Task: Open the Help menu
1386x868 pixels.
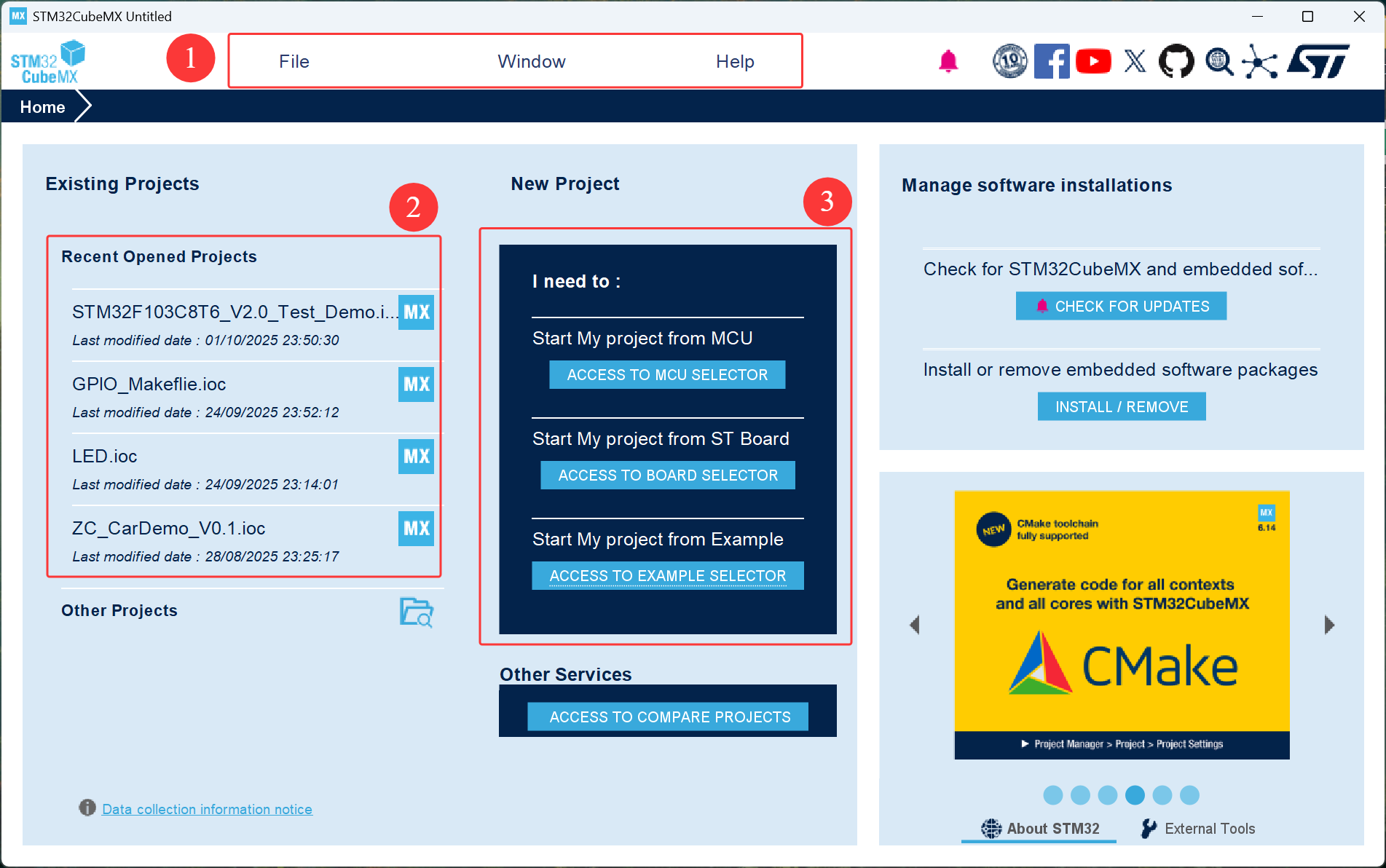Action: click(x=735, y=61)
